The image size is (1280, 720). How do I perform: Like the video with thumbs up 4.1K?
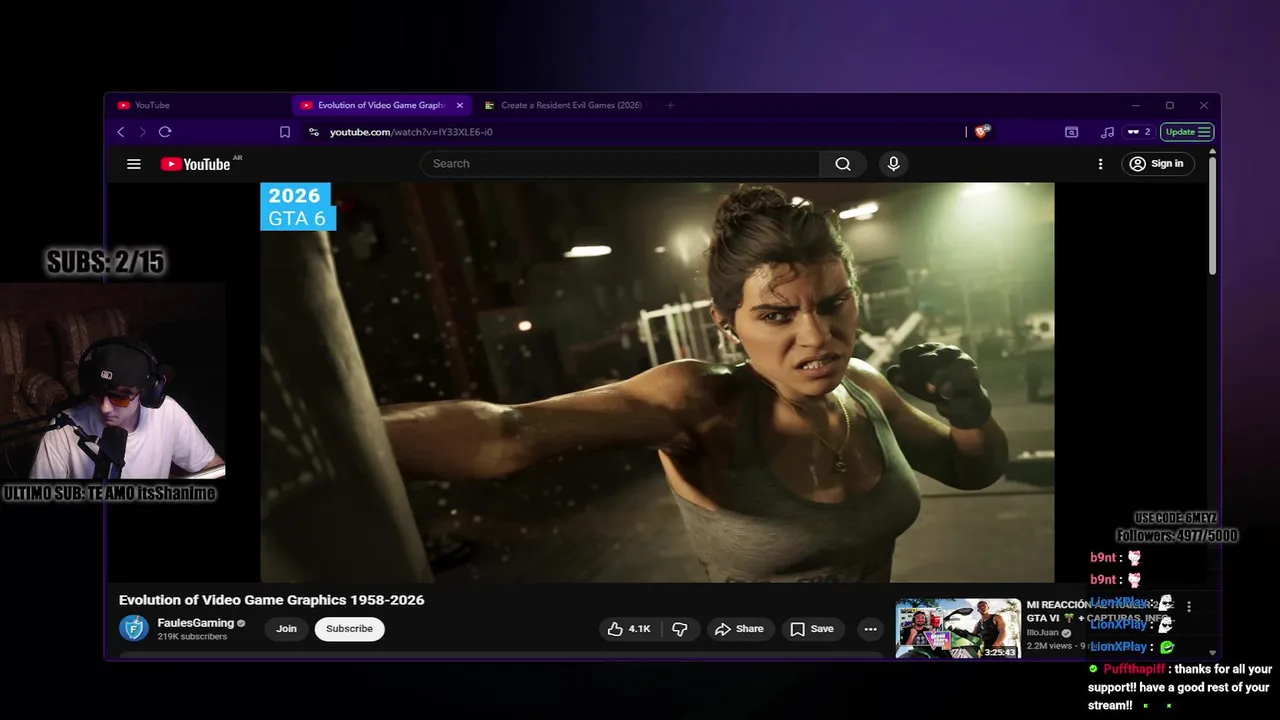point(629,629)
